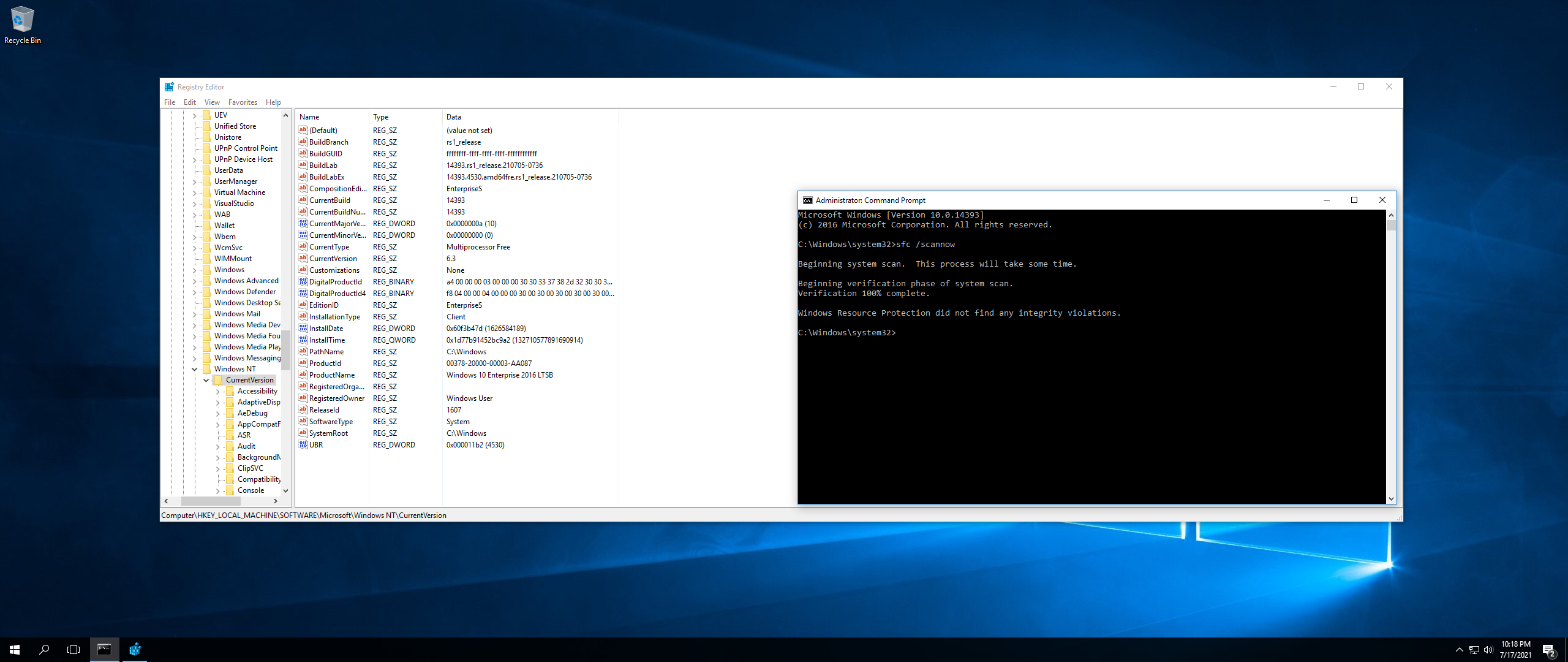The image size is (1568, 662).
Task: Sort values by the Type column header
Action: 405,116
